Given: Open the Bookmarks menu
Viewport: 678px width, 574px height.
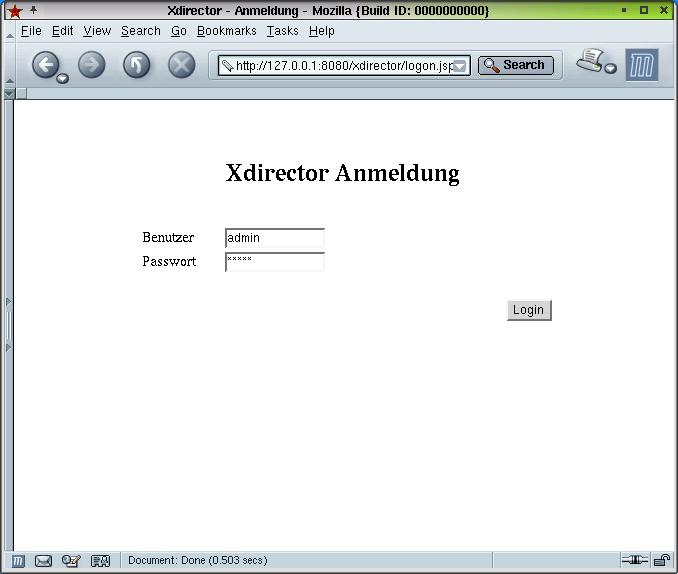Looking at the screenshot, I should (x=227, y=31).
